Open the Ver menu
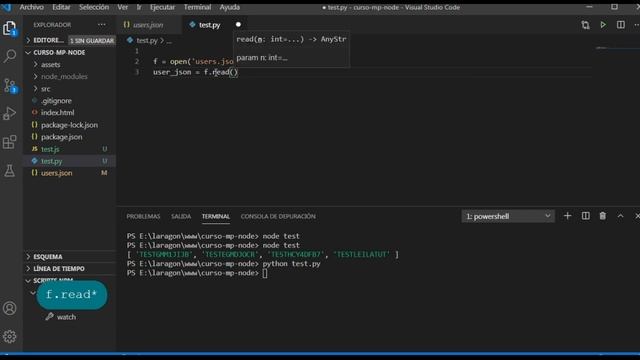Screen dimensions: 640x360 click(122, 7)
